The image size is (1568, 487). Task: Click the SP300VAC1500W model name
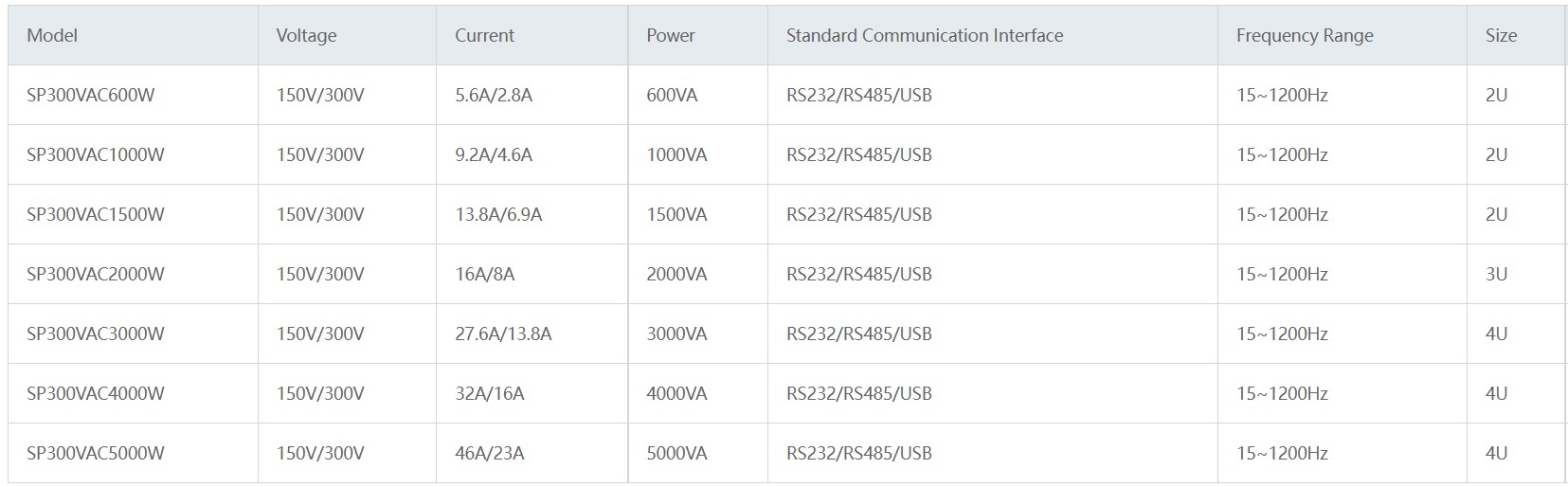tap(96, 214)
